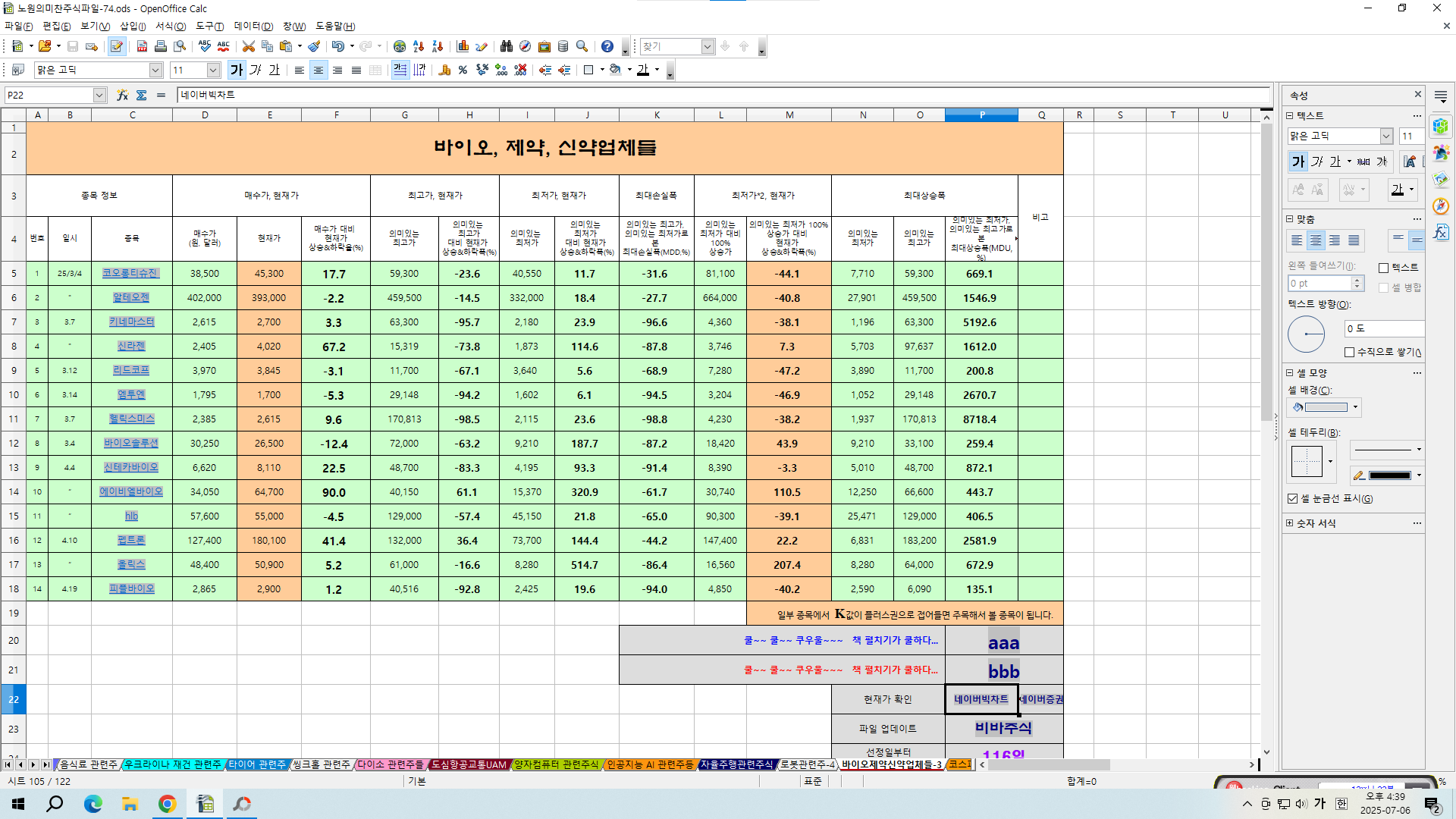This screenshot has height=819, width=1456.
Task: Open the Gallery icon in sidebar
Action: pos(1441,180)
